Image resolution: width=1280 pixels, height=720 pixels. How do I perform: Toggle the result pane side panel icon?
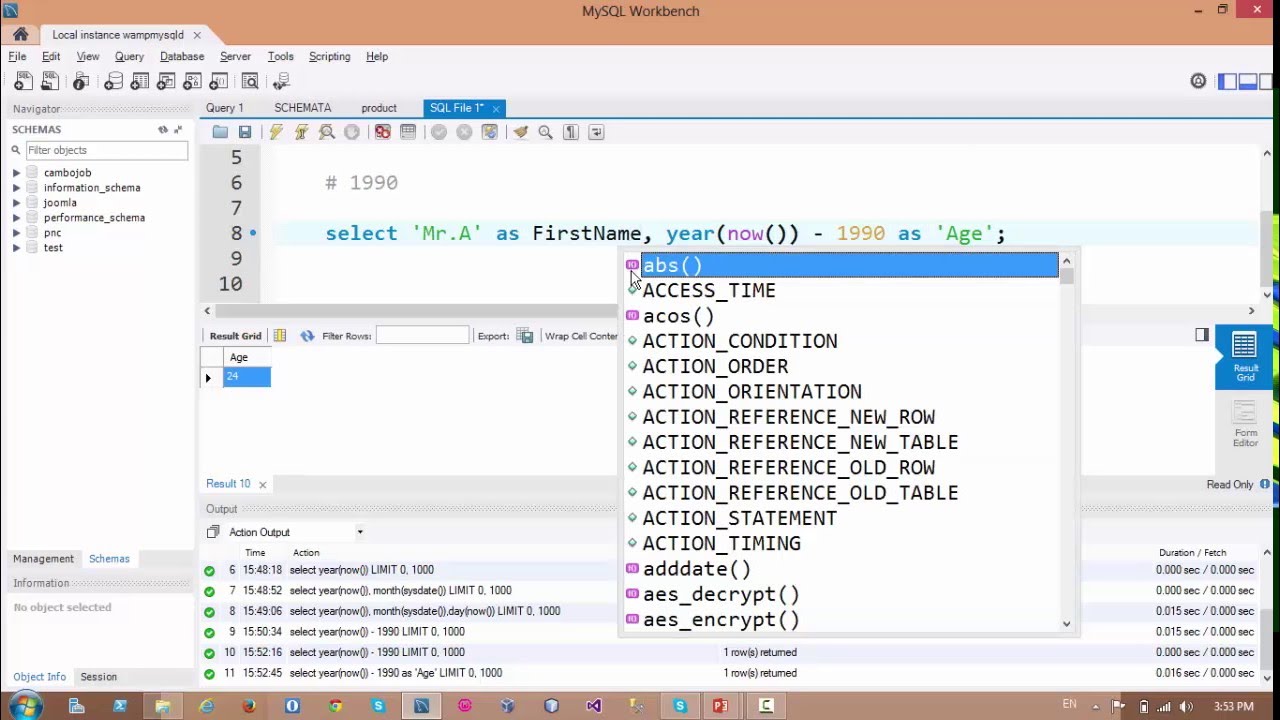pos(1202,335)
